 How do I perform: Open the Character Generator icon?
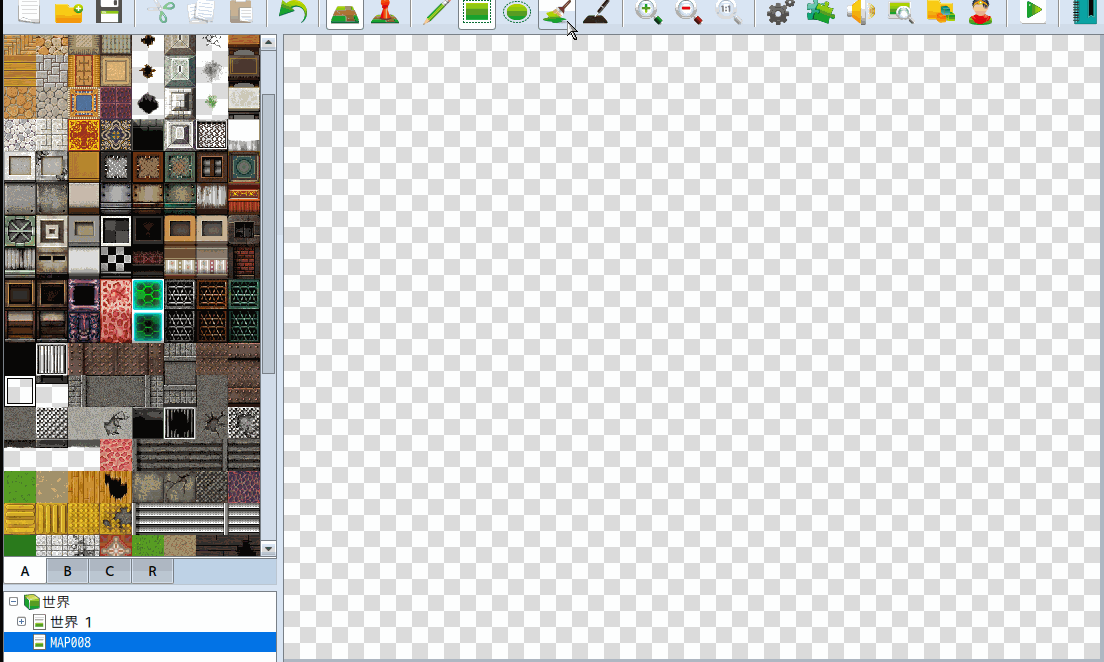981,11
